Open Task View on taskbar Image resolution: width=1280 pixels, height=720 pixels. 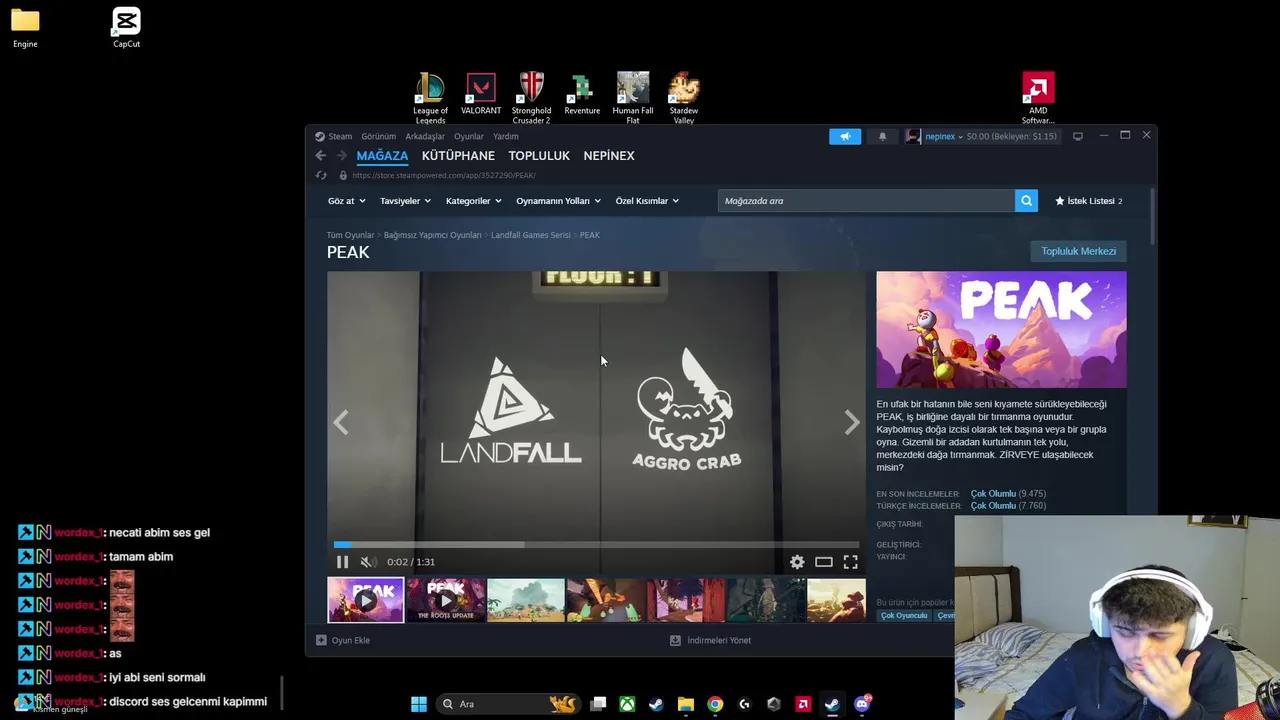[x=598, y=704]
